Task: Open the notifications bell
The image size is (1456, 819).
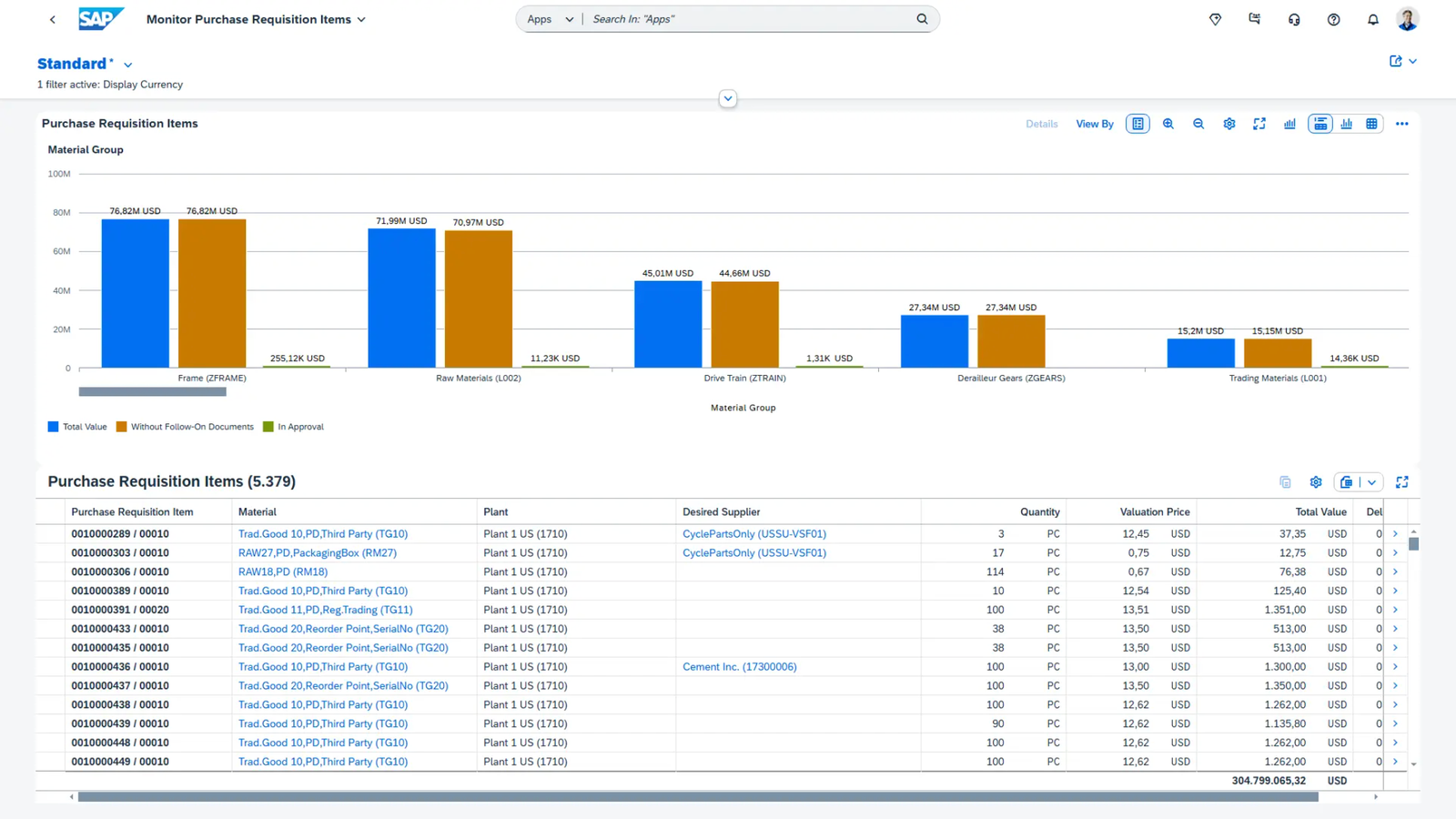Action: click(1373, 19)
